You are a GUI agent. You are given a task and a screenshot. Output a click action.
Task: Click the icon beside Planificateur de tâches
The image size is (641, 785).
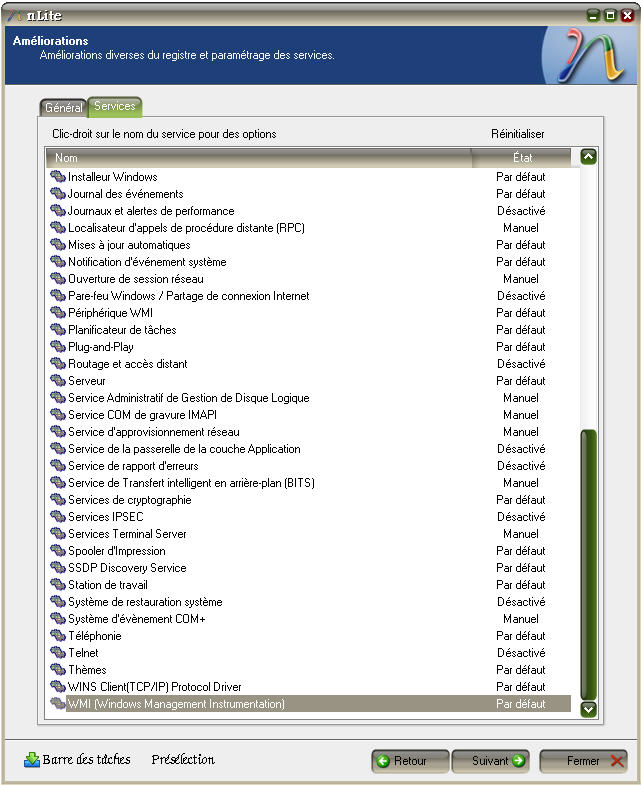(x=58, y=329)
